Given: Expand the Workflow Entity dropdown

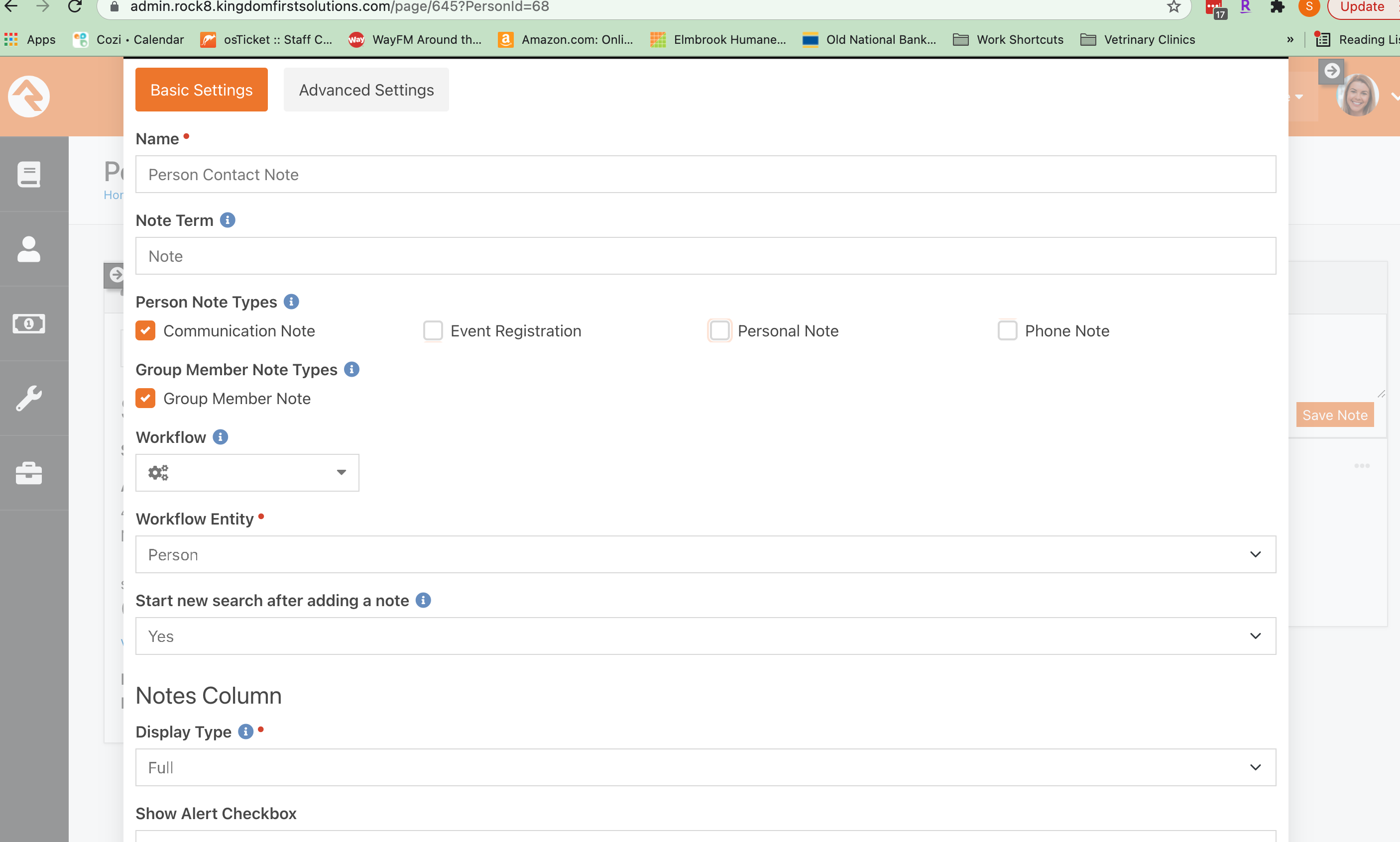Looking at the screenshot, I should 705,554.
